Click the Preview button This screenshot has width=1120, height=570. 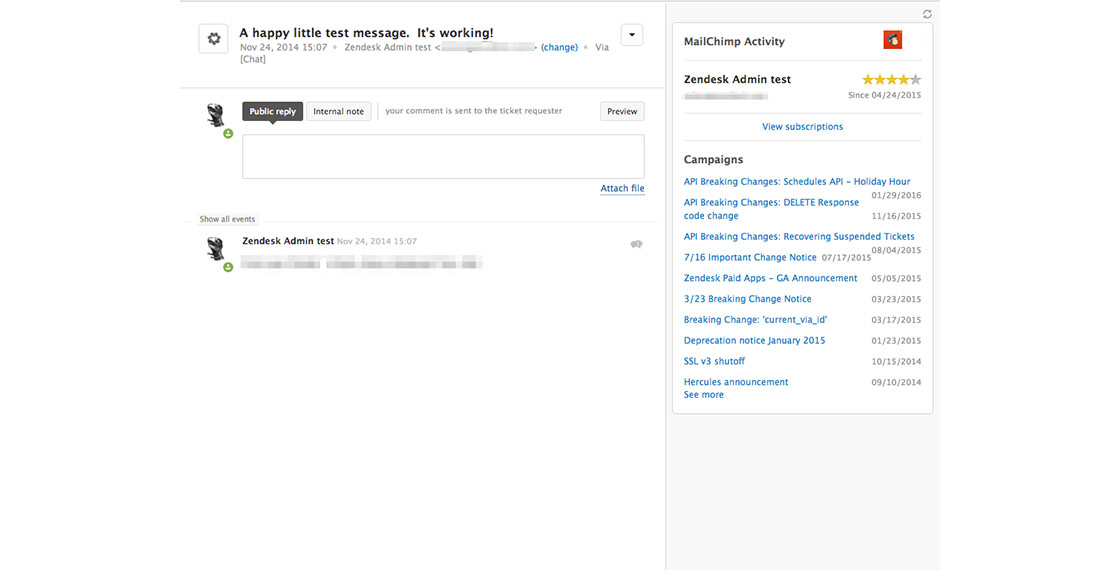[622, 111]
